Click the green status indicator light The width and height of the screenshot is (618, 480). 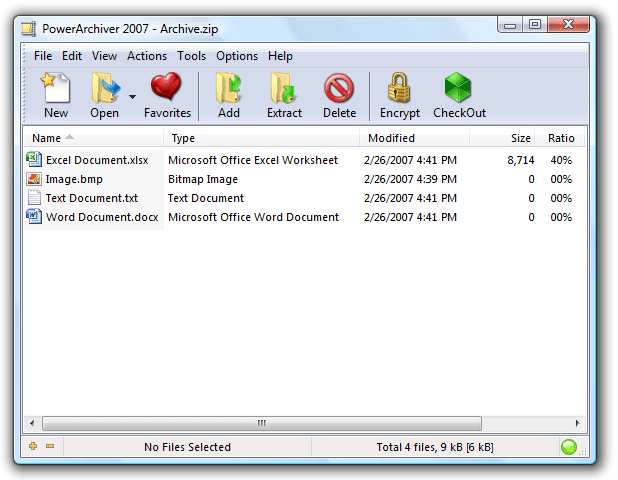[569, 447]
